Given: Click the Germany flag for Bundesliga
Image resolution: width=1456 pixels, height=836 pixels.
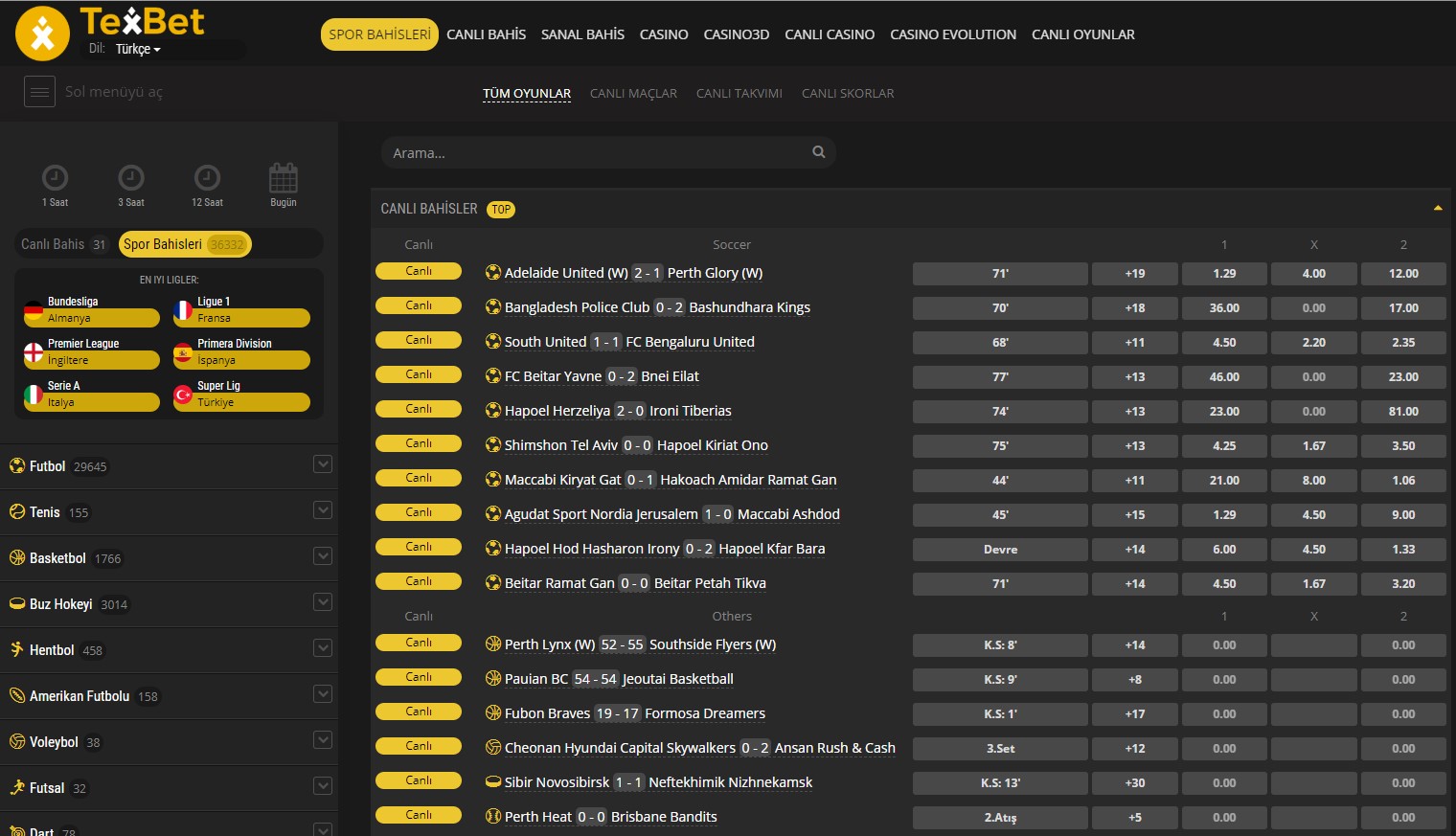Looking at the screenshot, I should click(x=34, y=310).
